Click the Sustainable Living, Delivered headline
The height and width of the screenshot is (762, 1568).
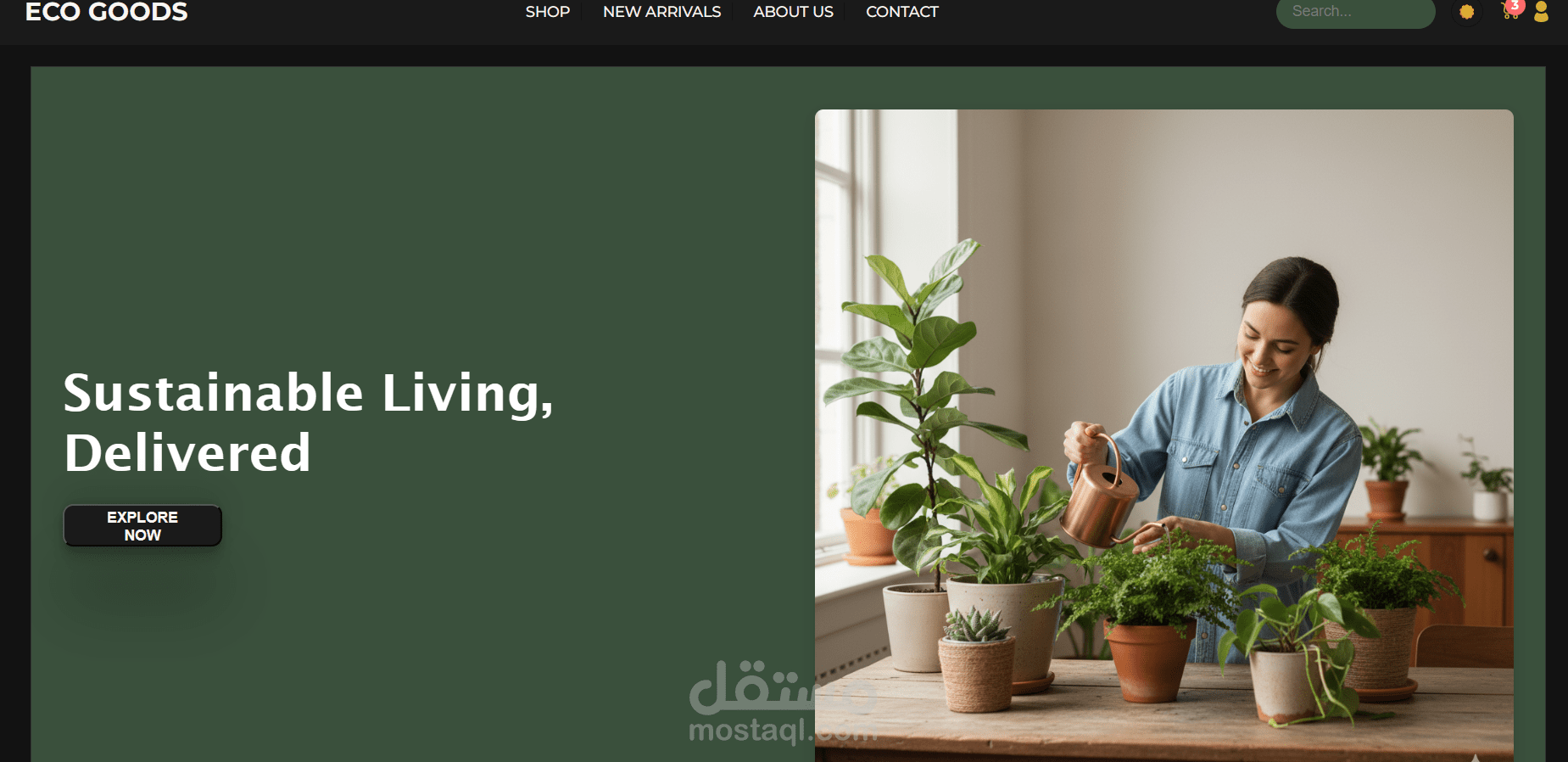309,423
